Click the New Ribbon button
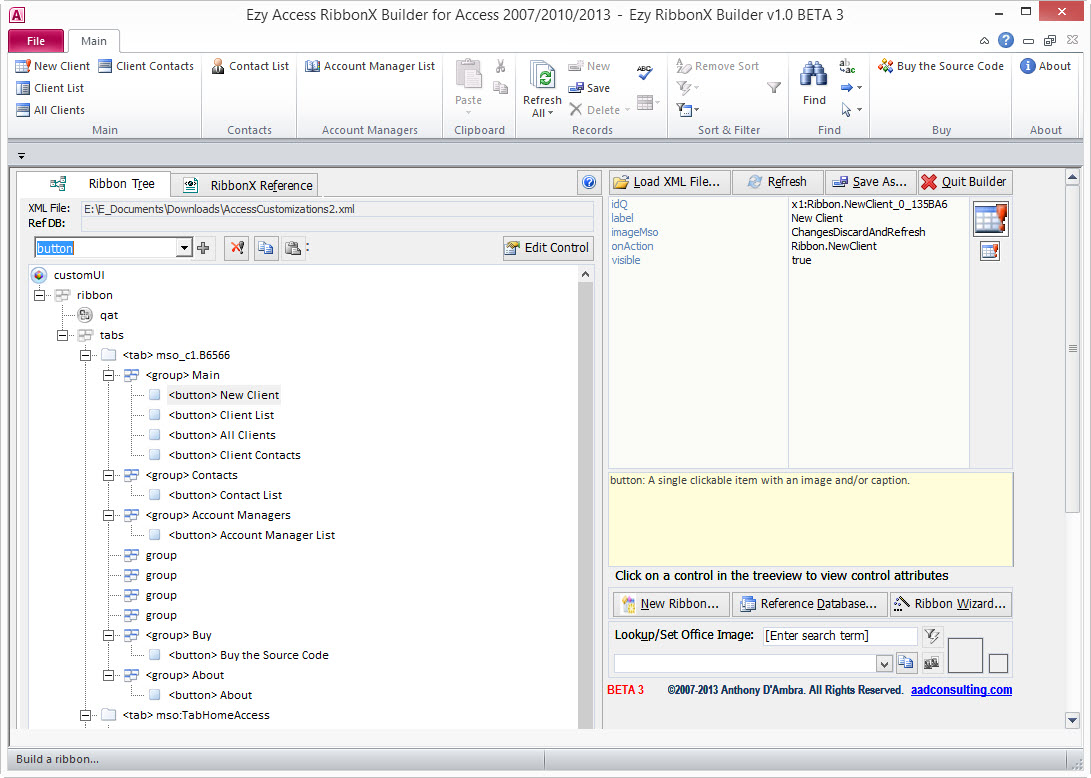Image resolution: width=1091 pixels, height=778 pixels. pyautogui.click(x=671, y=604)
